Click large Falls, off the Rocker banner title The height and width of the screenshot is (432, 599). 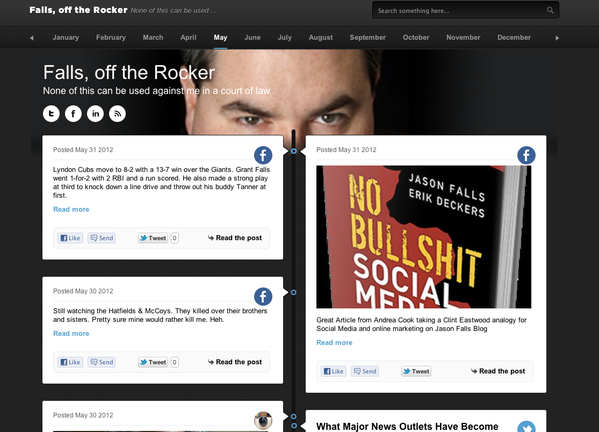129,73
